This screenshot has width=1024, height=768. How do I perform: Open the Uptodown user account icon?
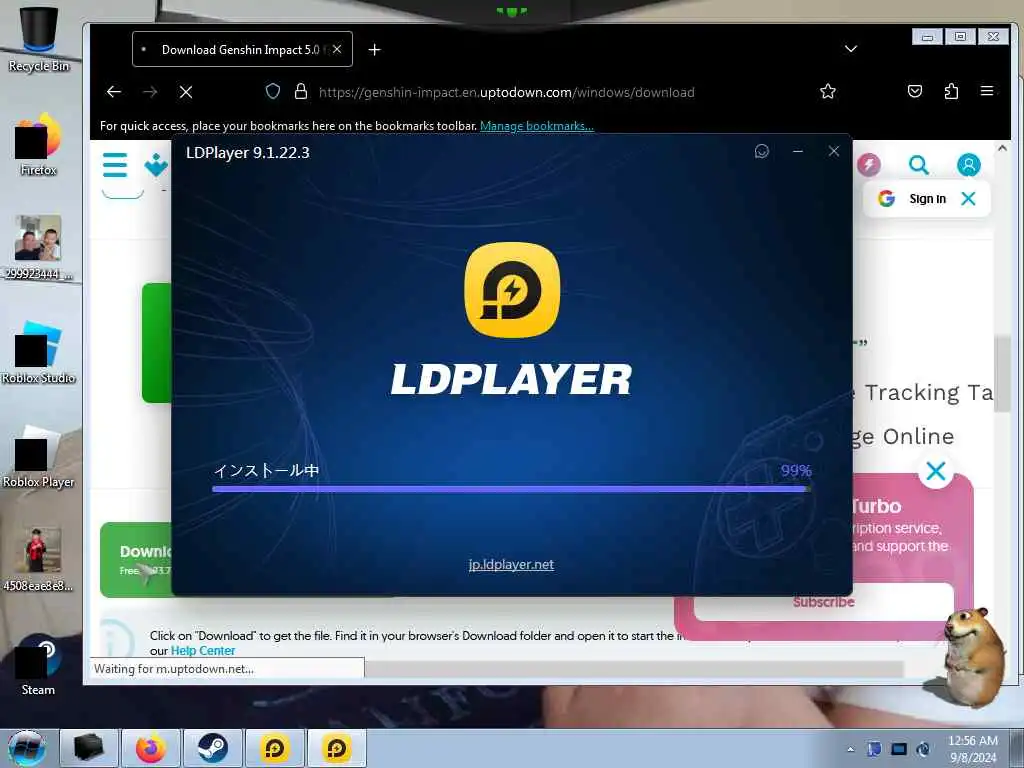pos(968,165)
